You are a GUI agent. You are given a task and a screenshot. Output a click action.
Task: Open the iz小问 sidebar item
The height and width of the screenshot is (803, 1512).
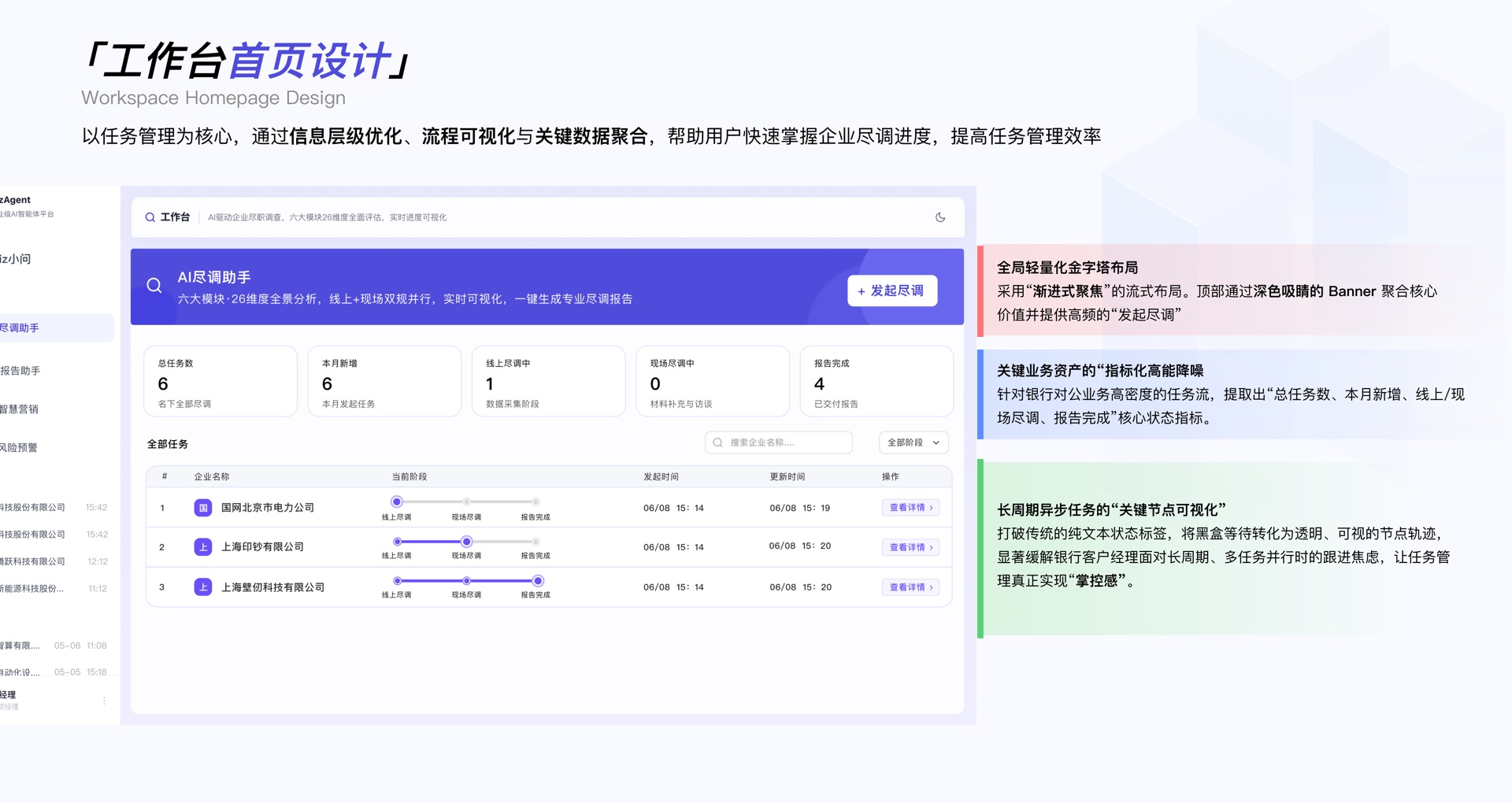16,259
